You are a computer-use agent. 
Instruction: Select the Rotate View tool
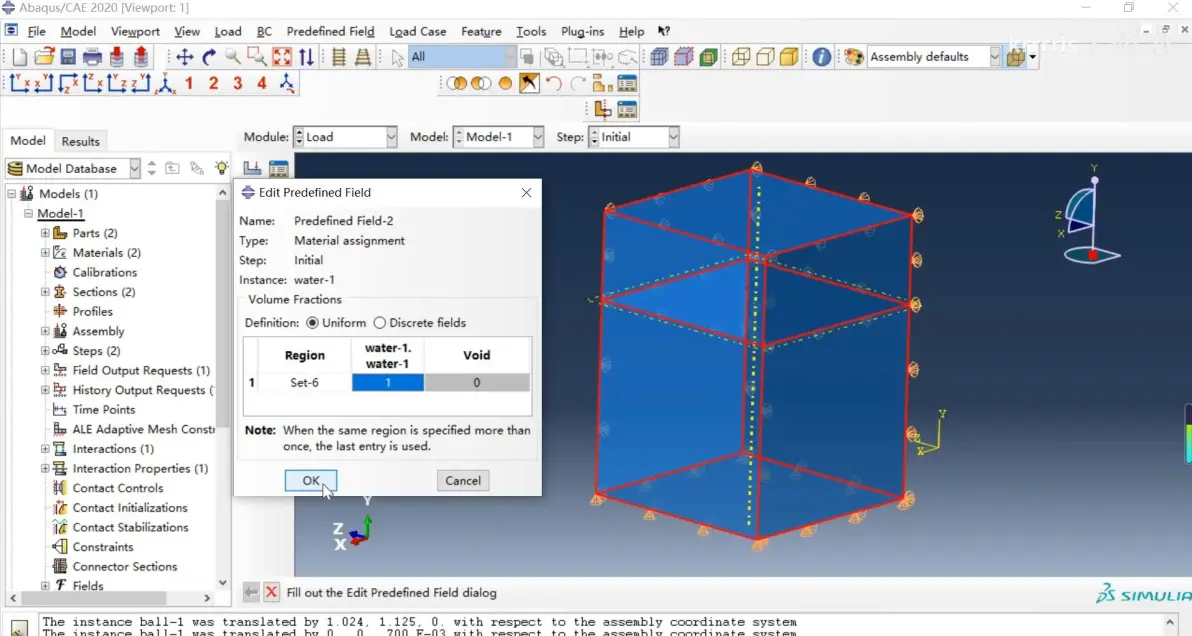point(208,57)
